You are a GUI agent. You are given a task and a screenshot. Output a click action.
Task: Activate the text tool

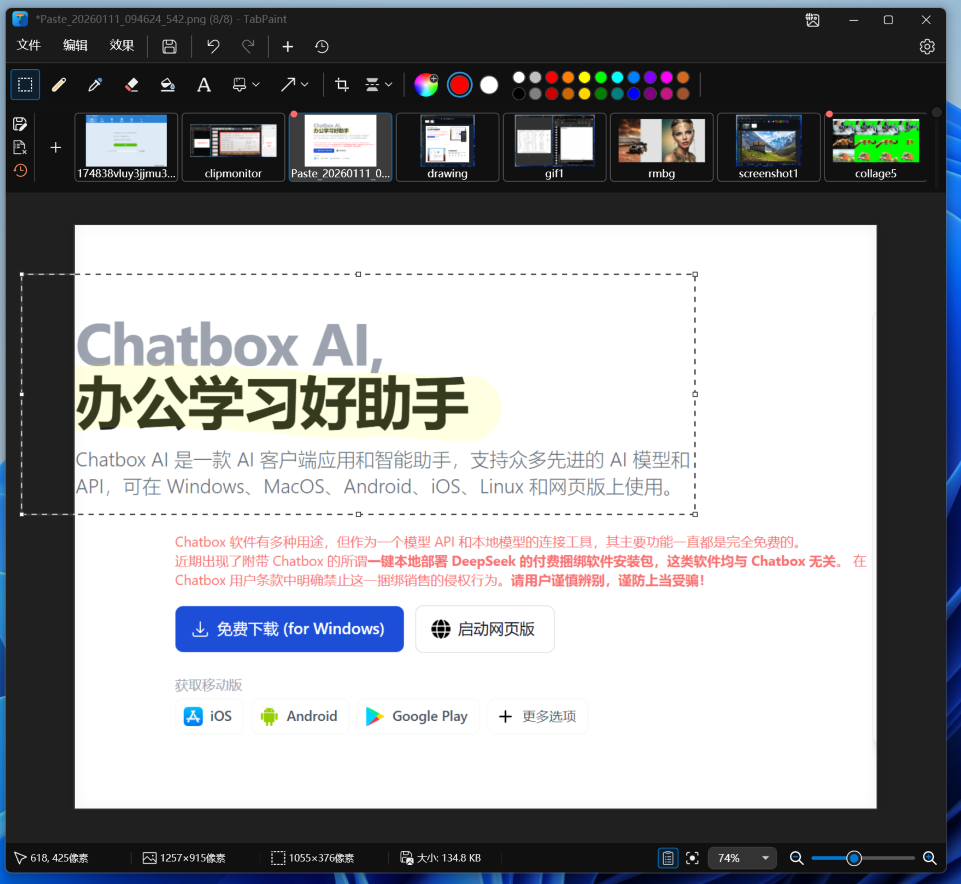[x=204, y=84]
